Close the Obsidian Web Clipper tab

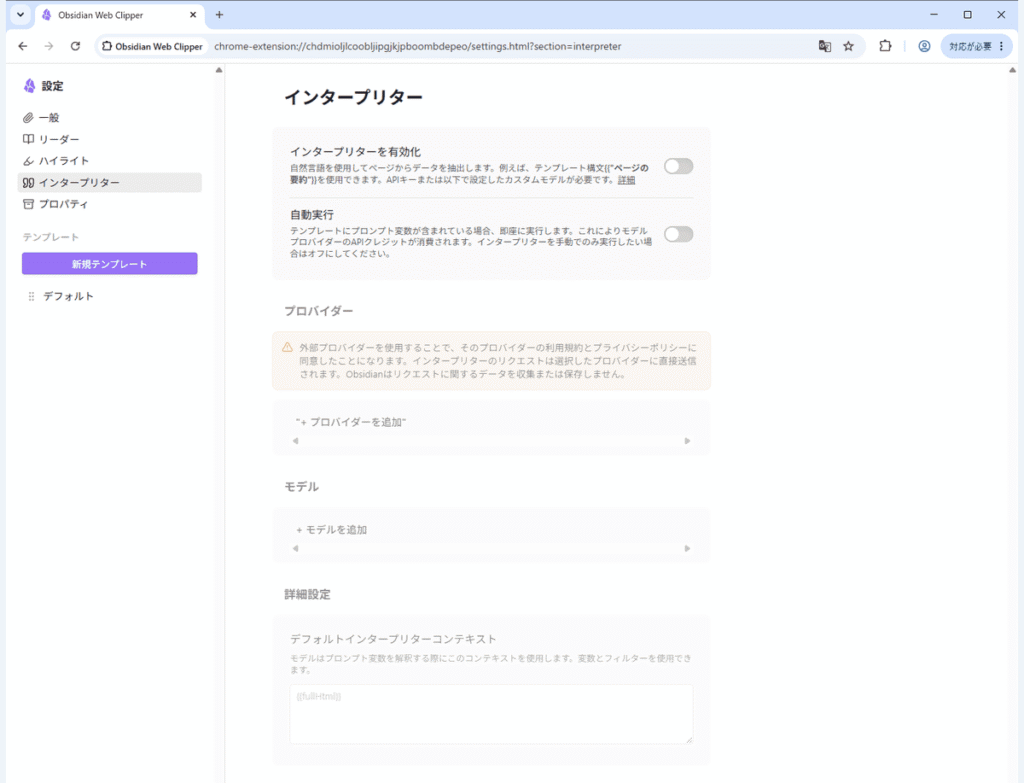(193, 14)
